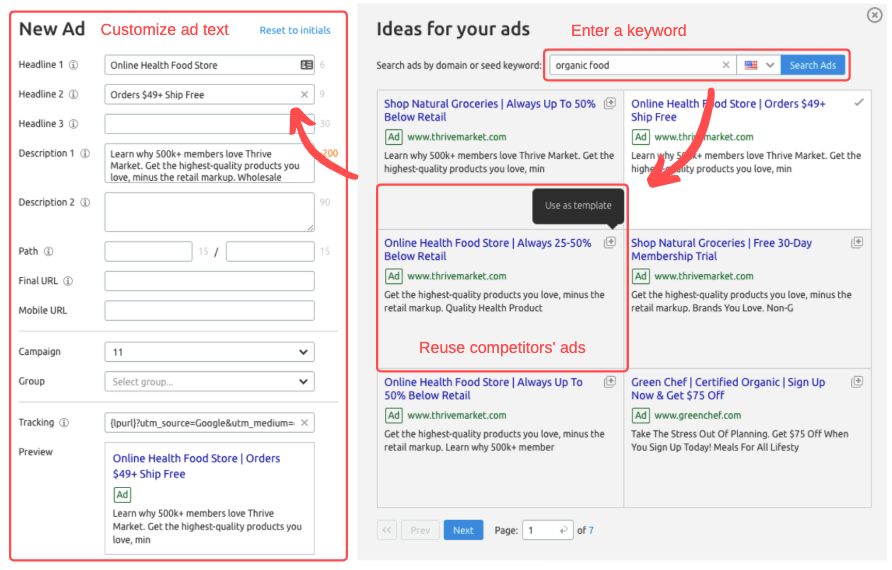Image resolution: width=892 pixels, height=570 pixels.
Task: Click info icon next to Headline 3
Action: [73, 124]
